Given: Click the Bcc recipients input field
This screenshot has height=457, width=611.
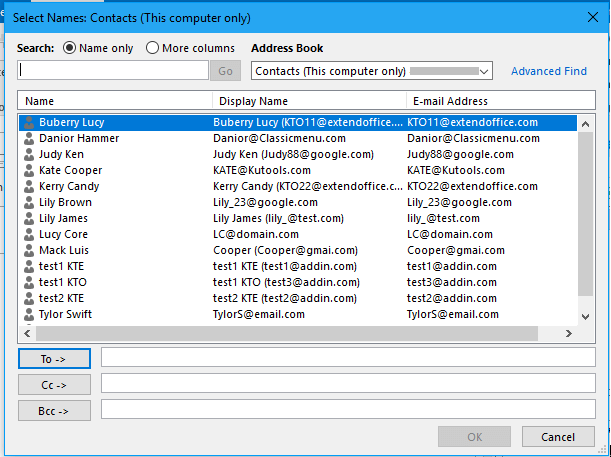Looking at the screenshot, I should [347, 409].
